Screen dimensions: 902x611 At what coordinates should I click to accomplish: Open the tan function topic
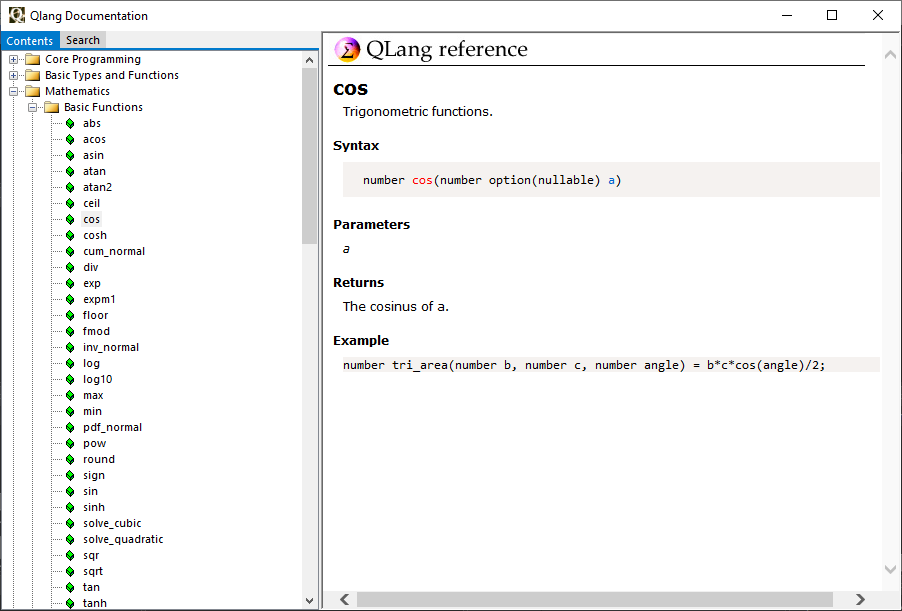[x=91, y=587]
